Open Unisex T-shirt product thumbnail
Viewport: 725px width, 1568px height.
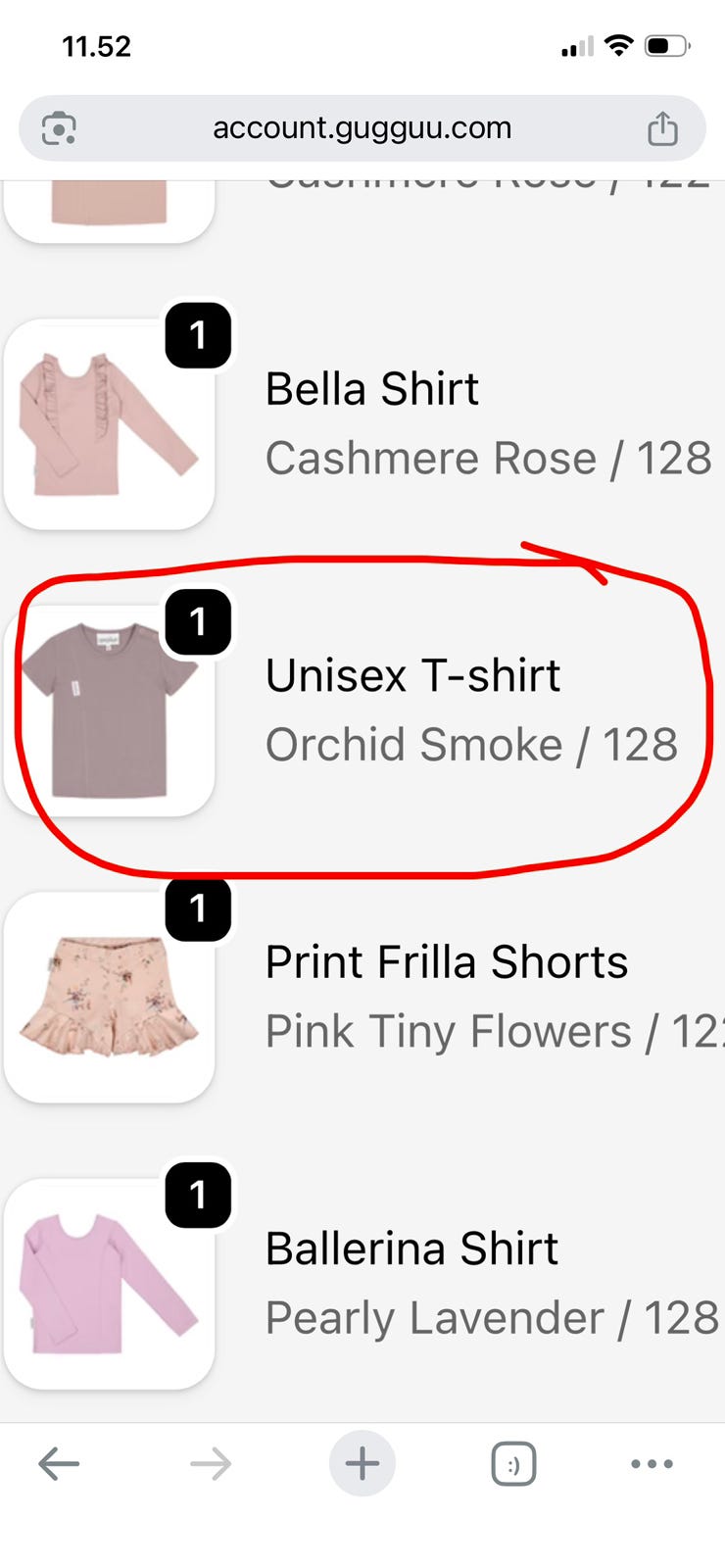pos(109,710)
